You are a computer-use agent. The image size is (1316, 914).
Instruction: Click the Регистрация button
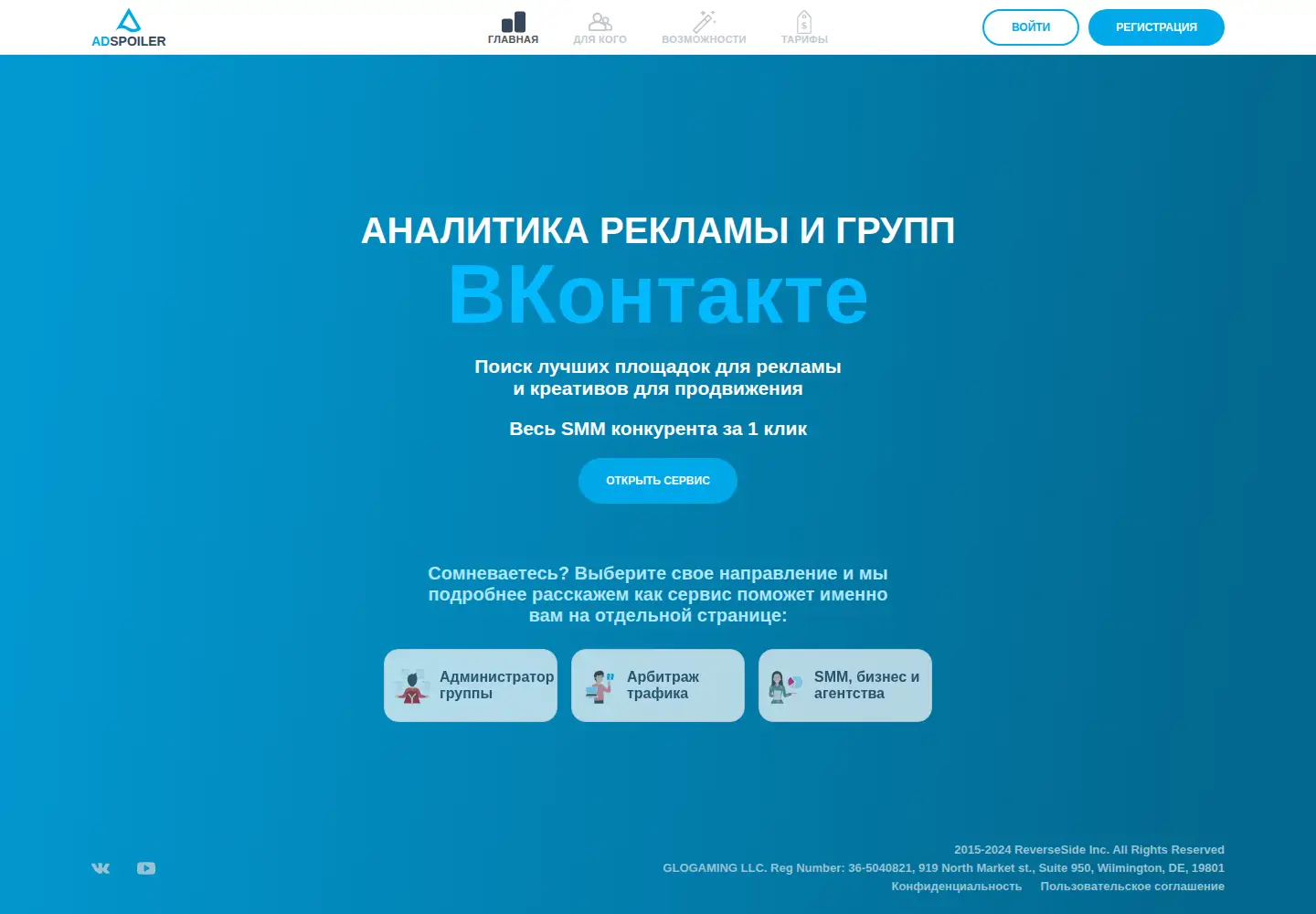(x=1156, y=27)
